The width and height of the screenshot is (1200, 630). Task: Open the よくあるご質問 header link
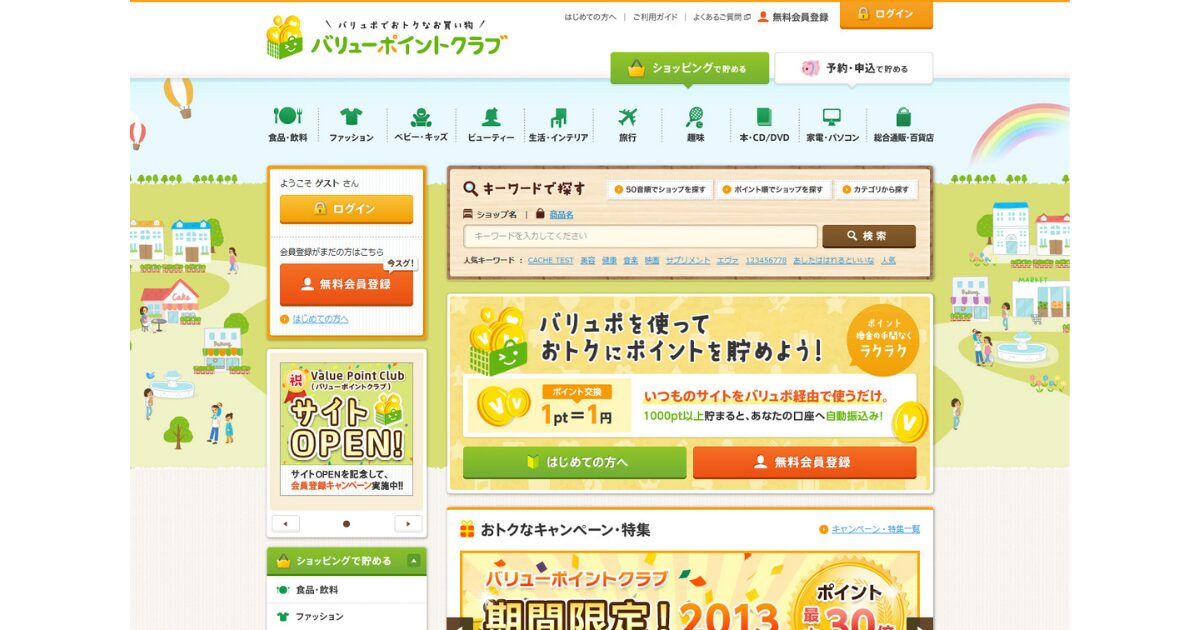pyautogui.click(x=721, y=17)
